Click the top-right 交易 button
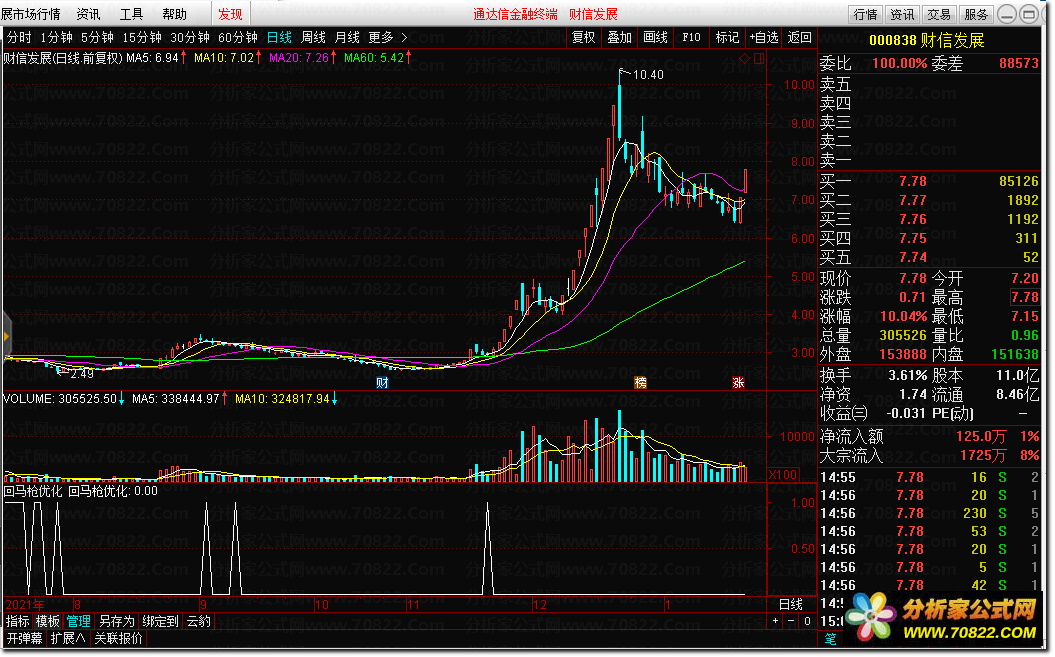1055x657 pixels. 939,14
